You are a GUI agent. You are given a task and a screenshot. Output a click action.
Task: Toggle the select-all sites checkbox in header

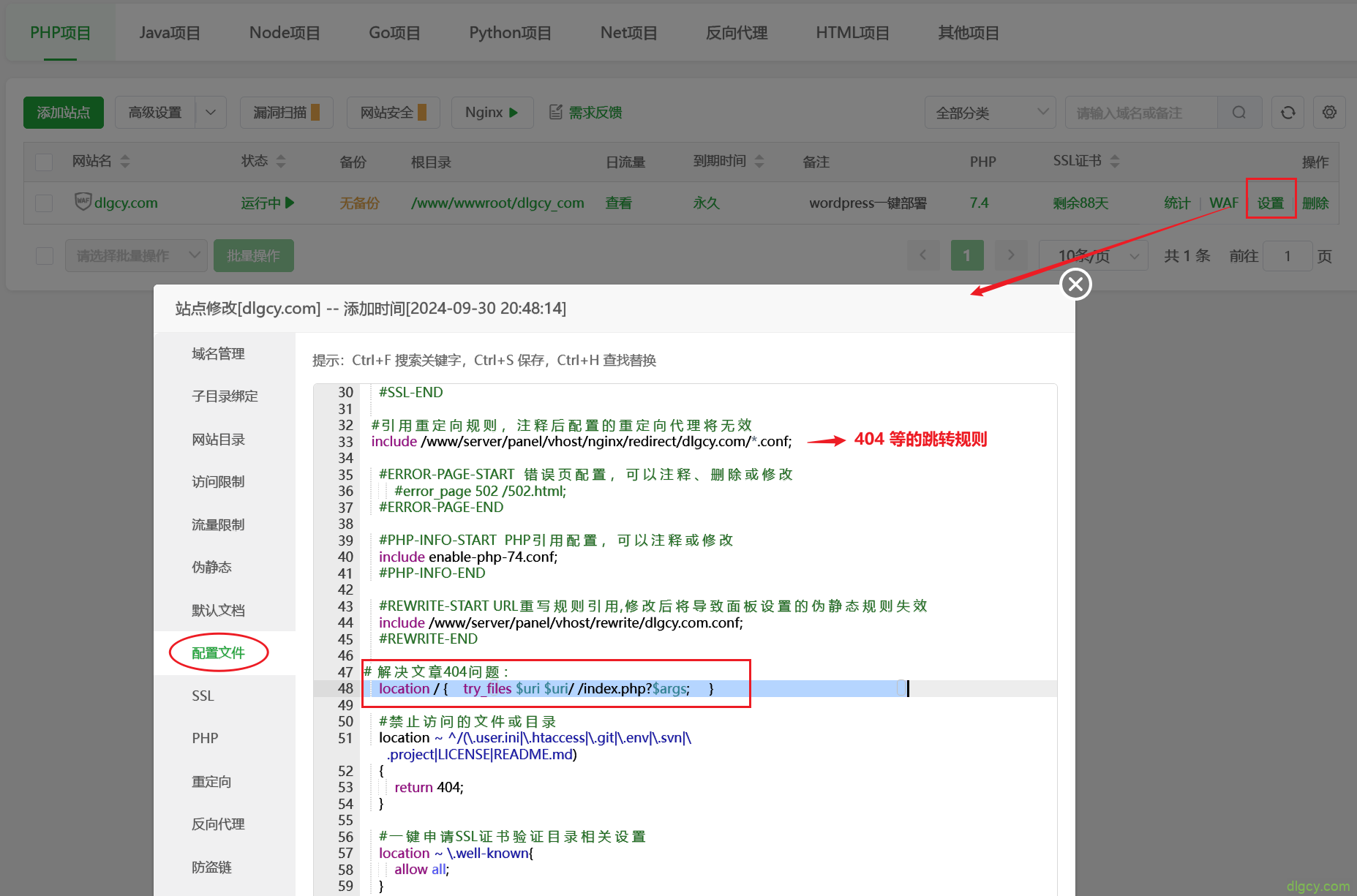44,162
